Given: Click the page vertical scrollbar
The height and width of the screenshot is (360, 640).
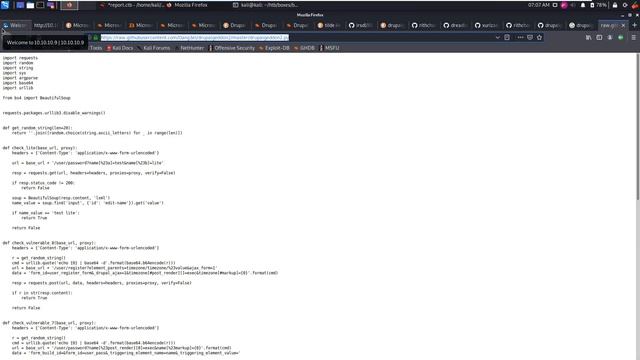Looking at the screenshot, I should 638,127.
